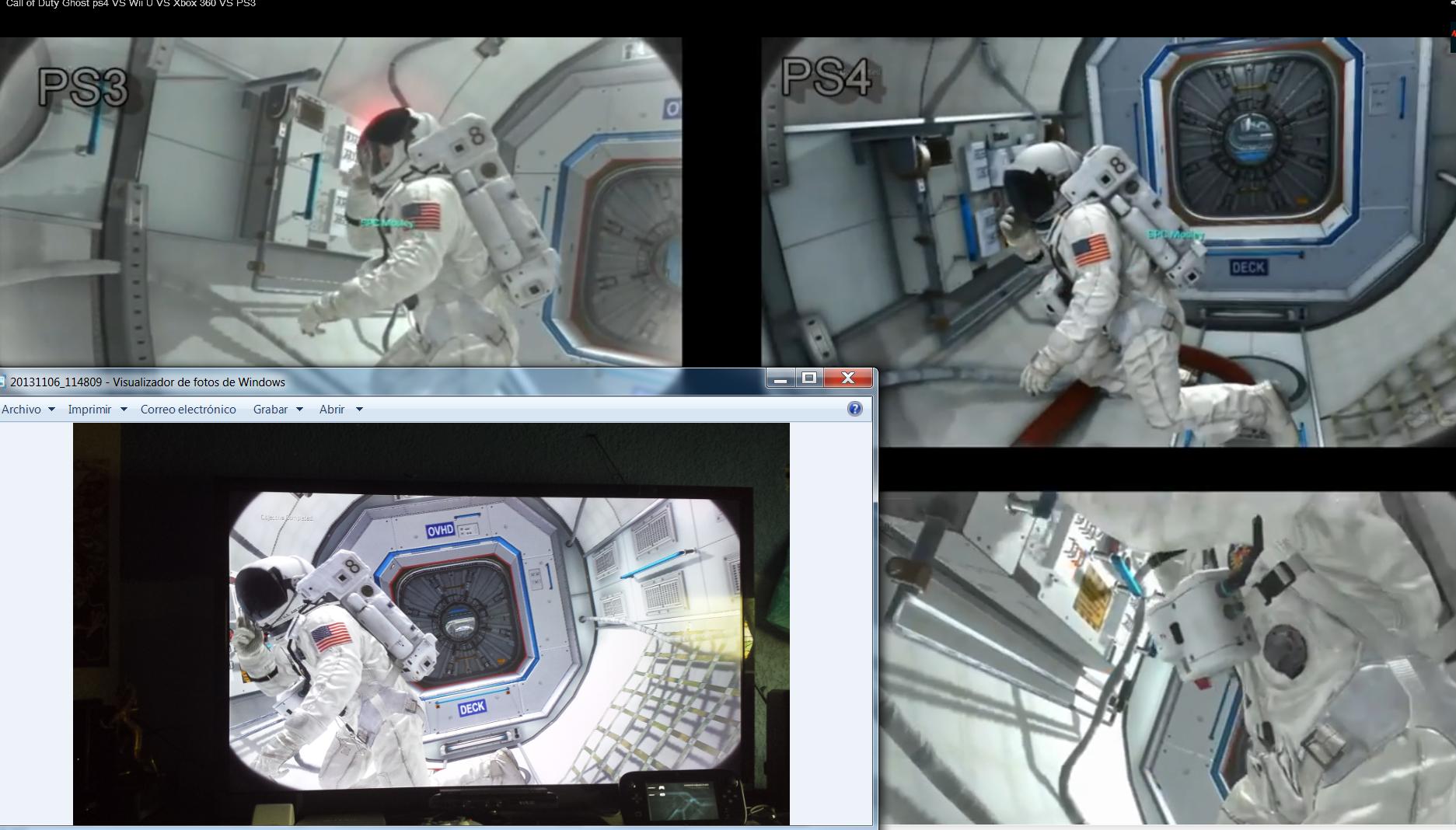
Task: Close the Visualizador de fotos window
Action: [847, 378]
